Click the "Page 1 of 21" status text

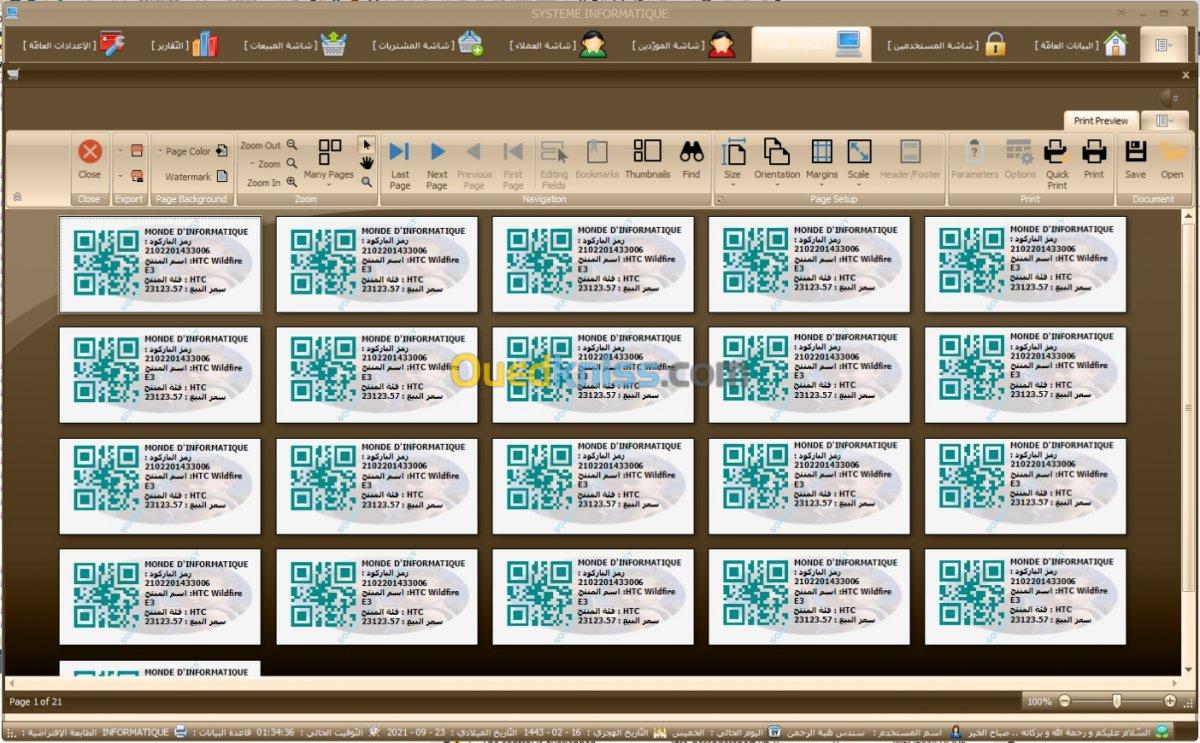tap(36, 702)
